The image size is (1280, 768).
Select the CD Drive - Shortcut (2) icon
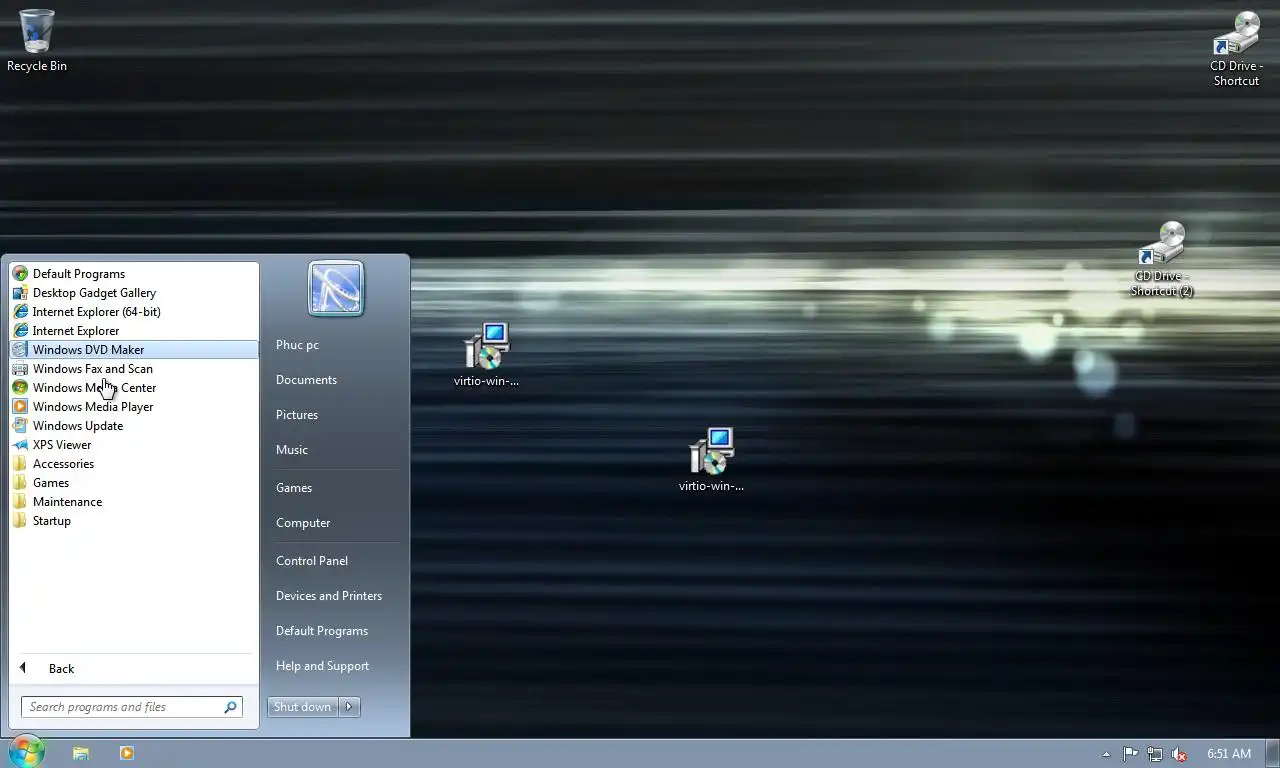[1162, 259]
